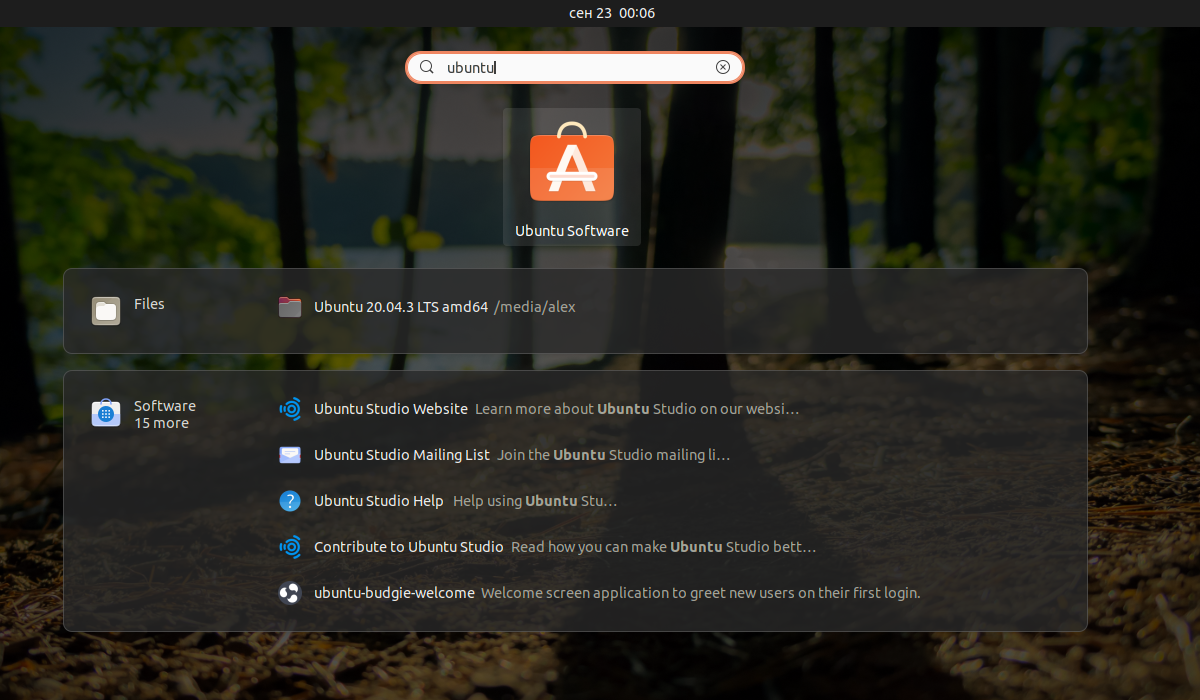The height and width of the screenshot is (700, 1200).
Task: Click the 'Files' search provider label
Action: (149, 304)
